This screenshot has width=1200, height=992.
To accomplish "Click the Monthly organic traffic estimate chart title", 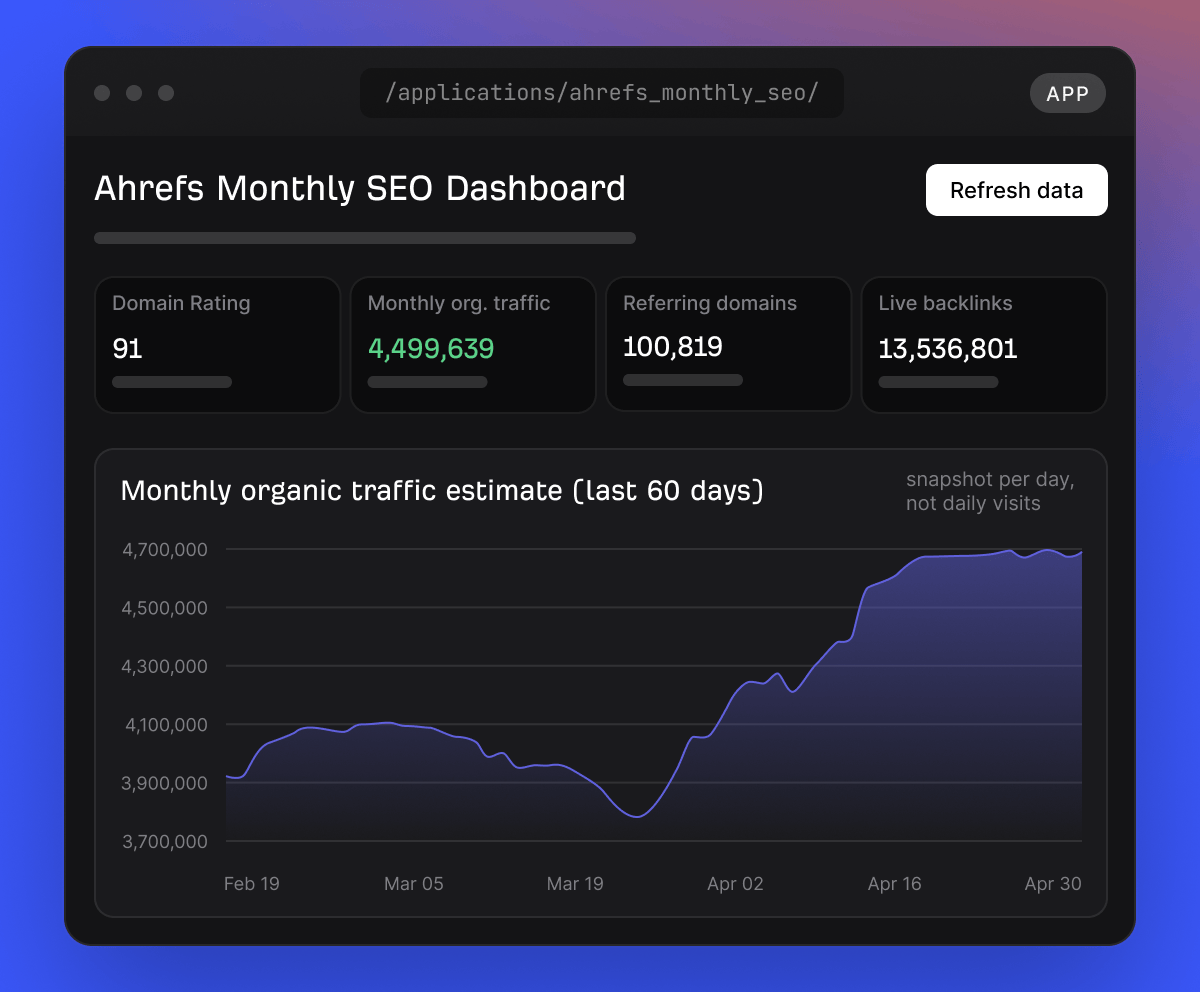I will (442, 491).
